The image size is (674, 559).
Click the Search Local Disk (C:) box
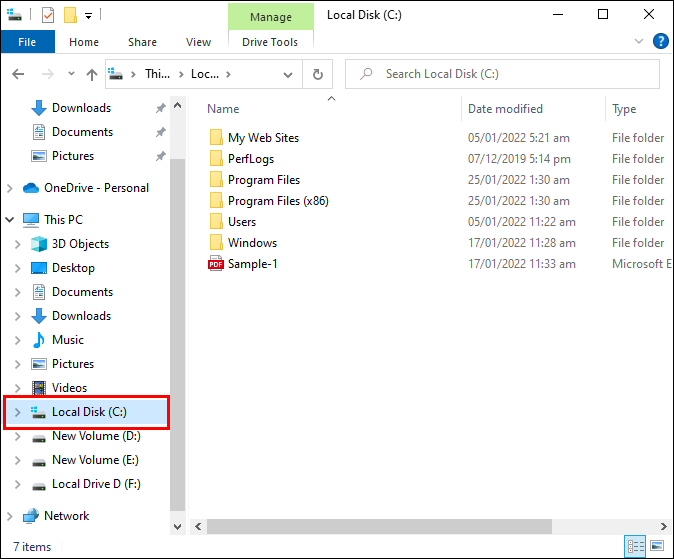tap(502, 74)
